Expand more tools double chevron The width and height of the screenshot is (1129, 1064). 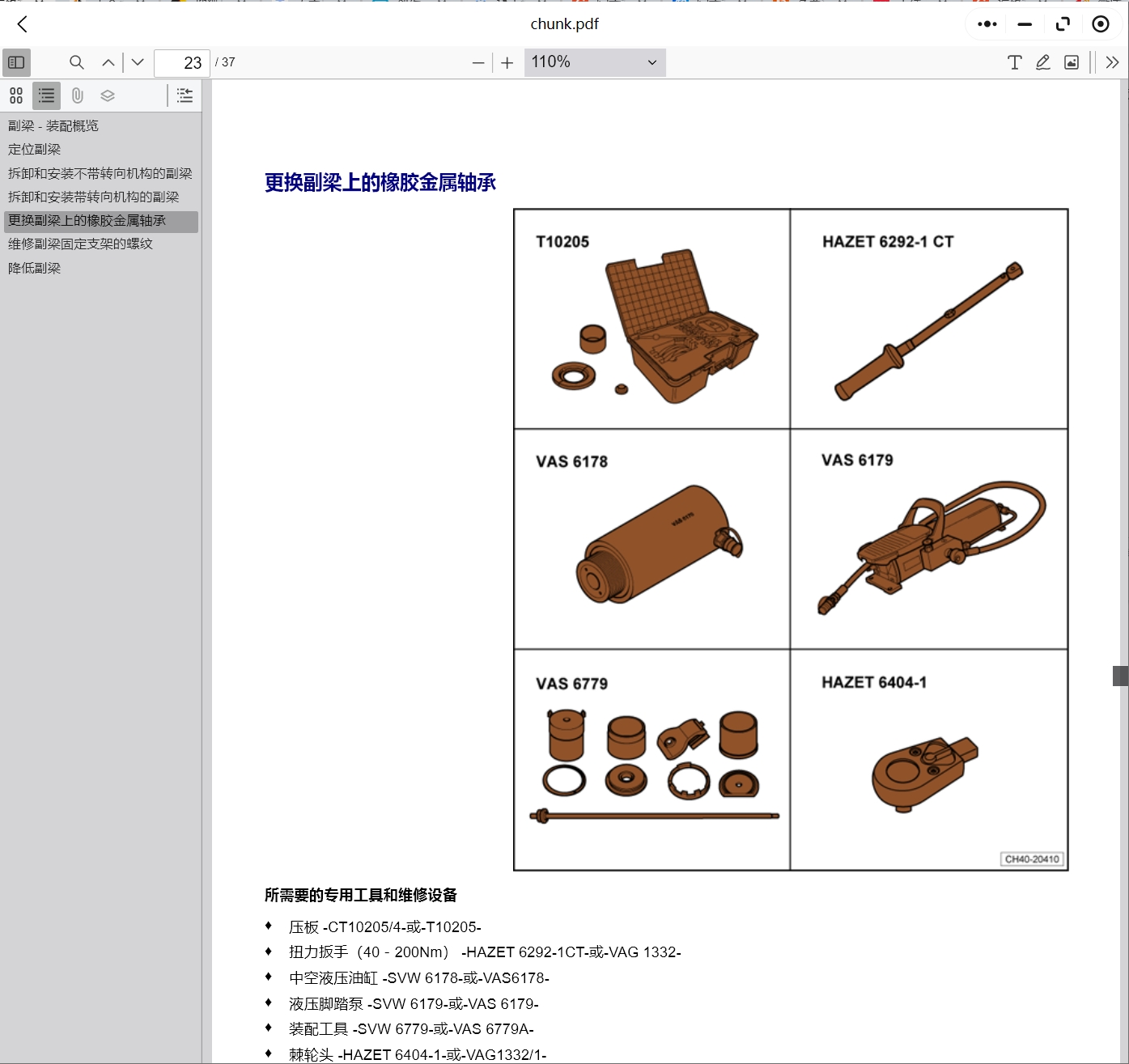1112,62
